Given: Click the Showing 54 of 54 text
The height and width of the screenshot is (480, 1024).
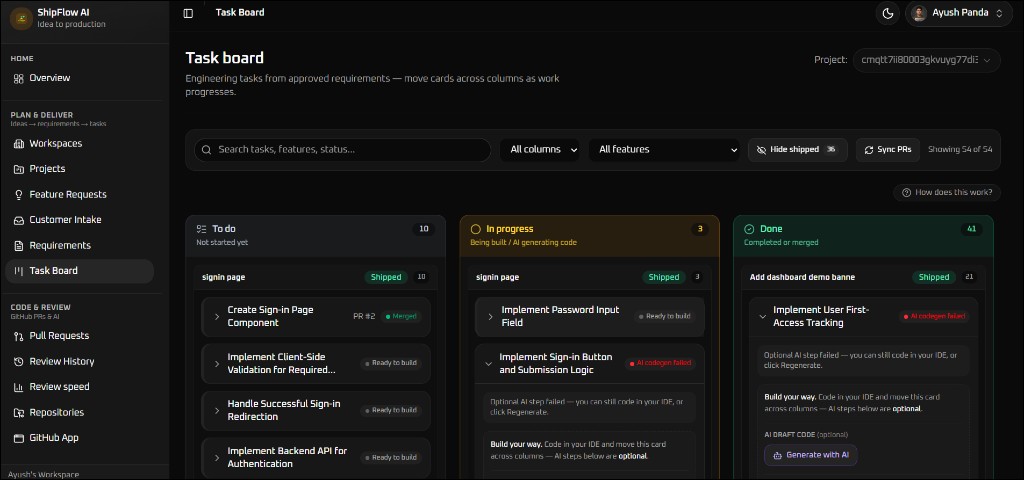Looking at the screenshot, I should tap(960, 150).
